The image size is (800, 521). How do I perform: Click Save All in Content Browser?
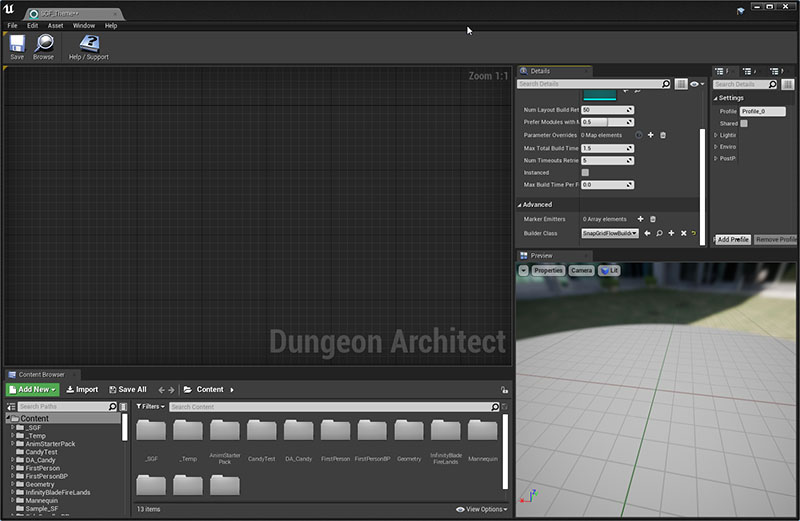click(128, 390)
